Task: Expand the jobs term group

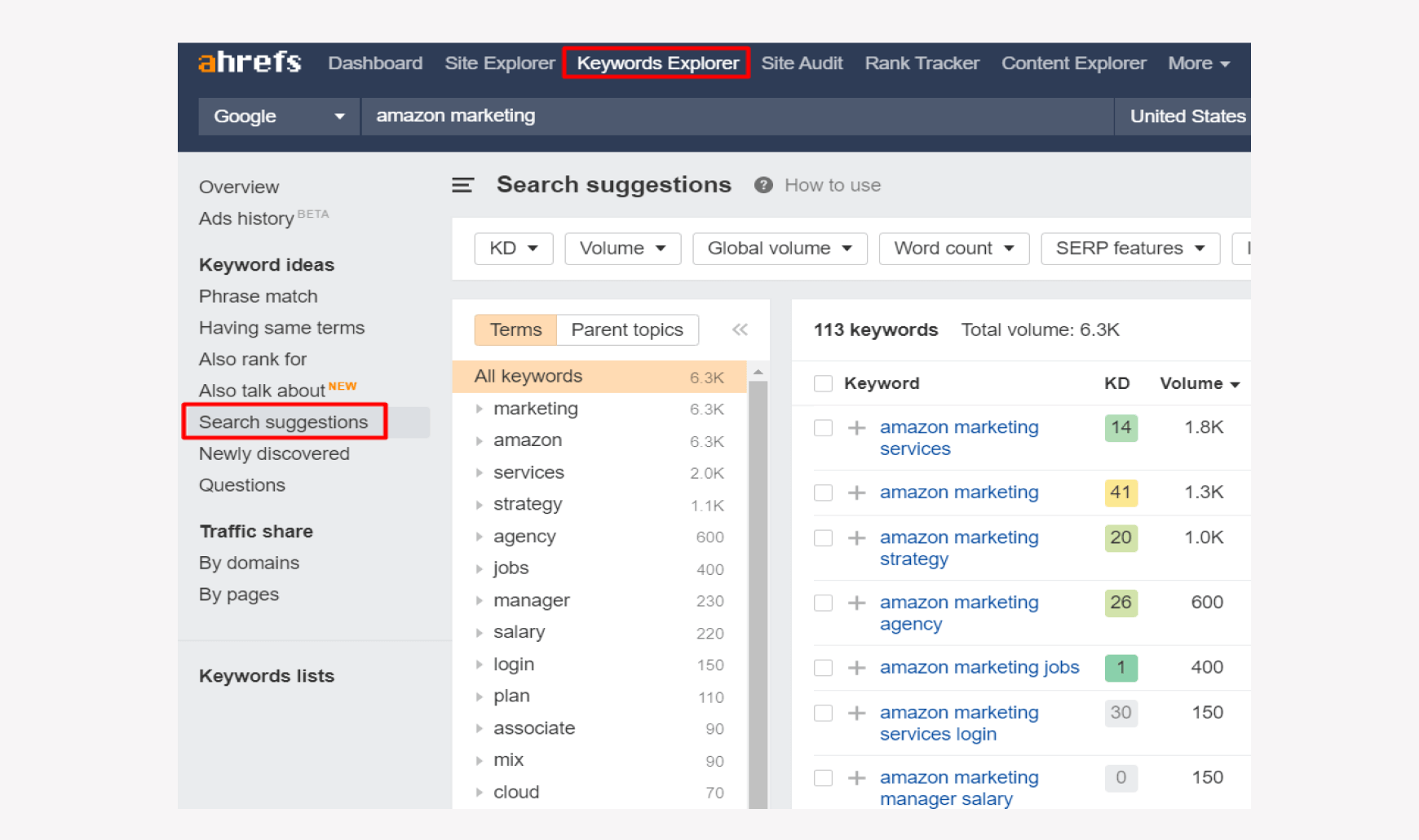Action: point(480,568)
